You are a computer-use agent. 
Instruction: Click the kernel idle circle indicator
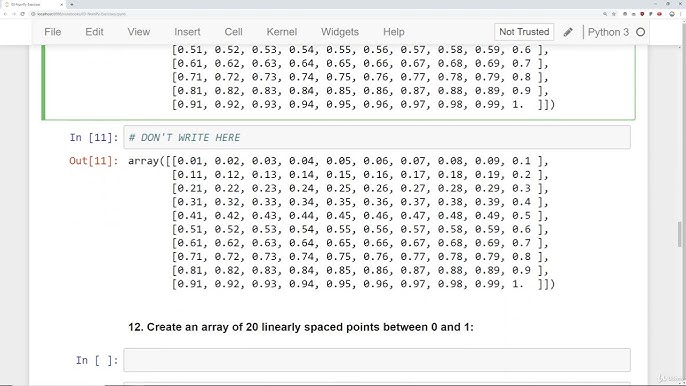tap(640, 32)
